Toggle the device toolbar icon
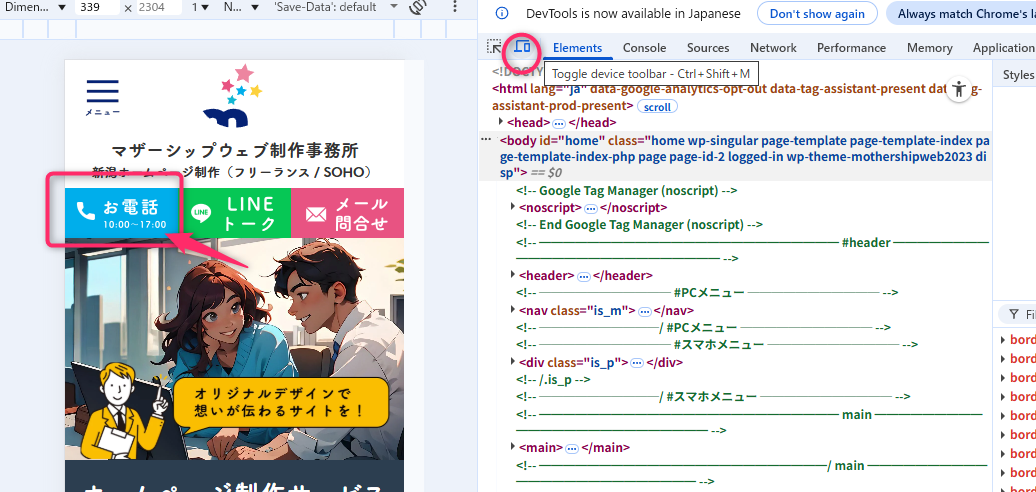This screenshot has width=1036, height=492. pos(522,47)
